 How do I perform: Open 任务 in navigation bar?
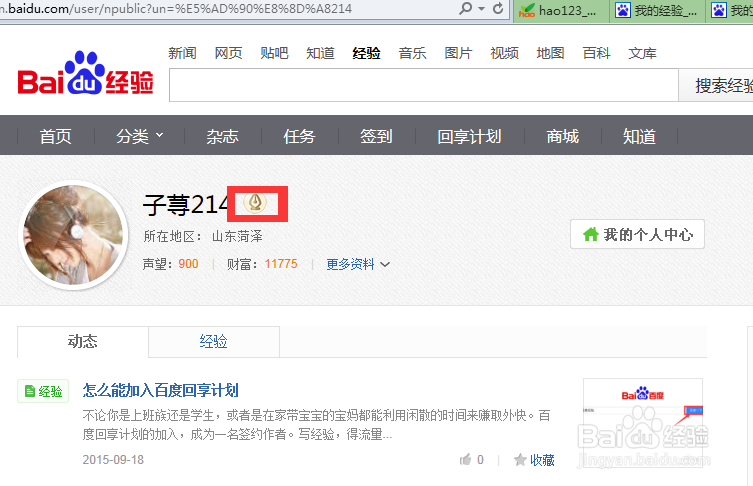299,136
